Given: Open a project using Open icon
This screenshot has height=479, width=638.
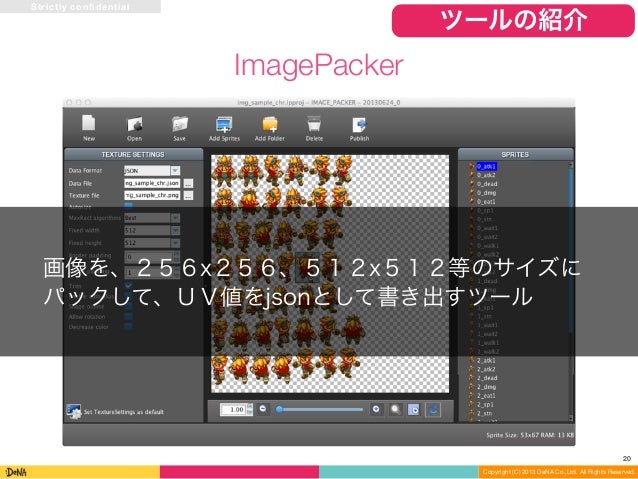Looking at the screenshot, I should (x=134, y=129).
